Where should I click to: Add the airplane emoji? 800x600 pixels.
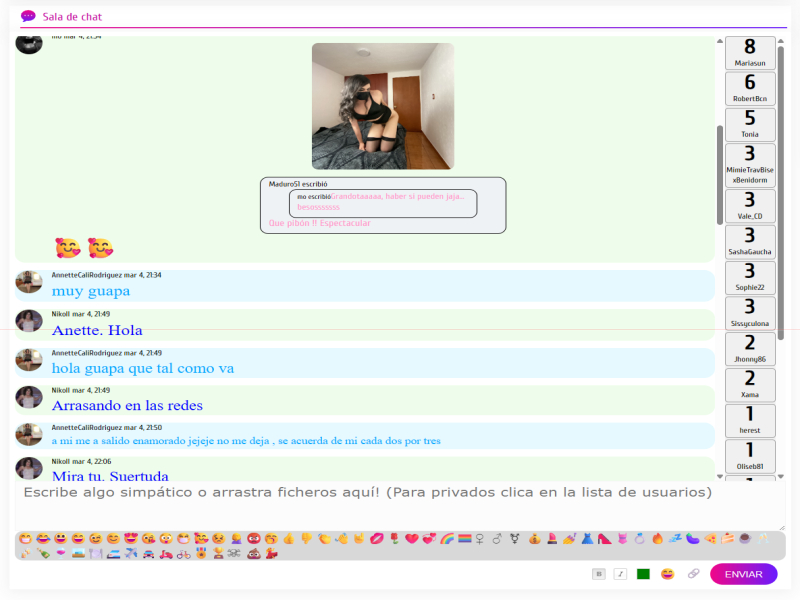[131, 553]
